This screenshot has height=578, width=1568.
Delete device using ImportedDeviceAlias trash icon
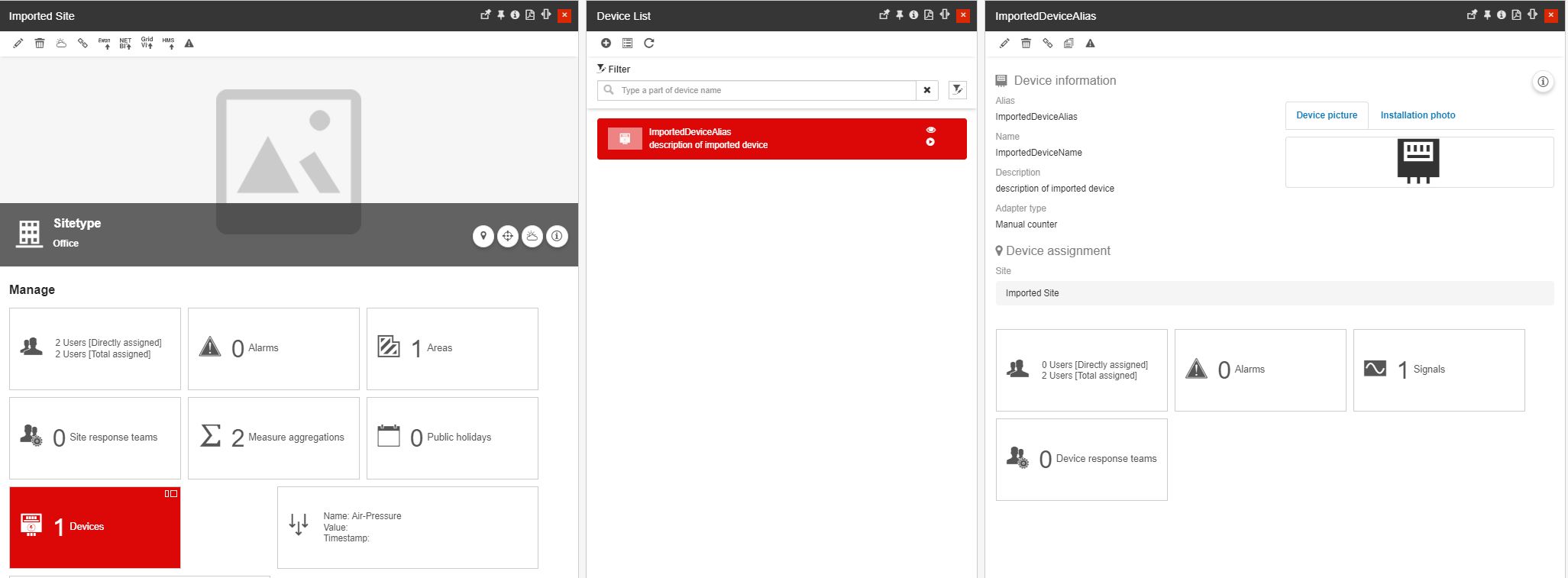1026,44
